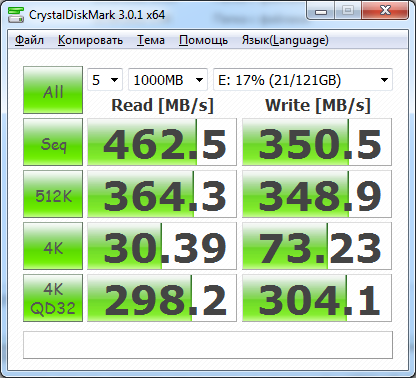Expand the drive selector showing E: 17%
The height and width of the screenshot is (378, 416).
tap(303, 80)
